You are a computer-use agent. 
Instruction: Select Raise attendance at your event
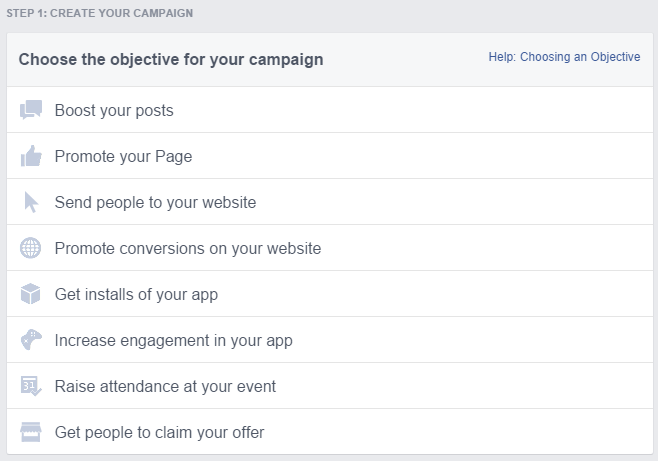coord(330,386)
